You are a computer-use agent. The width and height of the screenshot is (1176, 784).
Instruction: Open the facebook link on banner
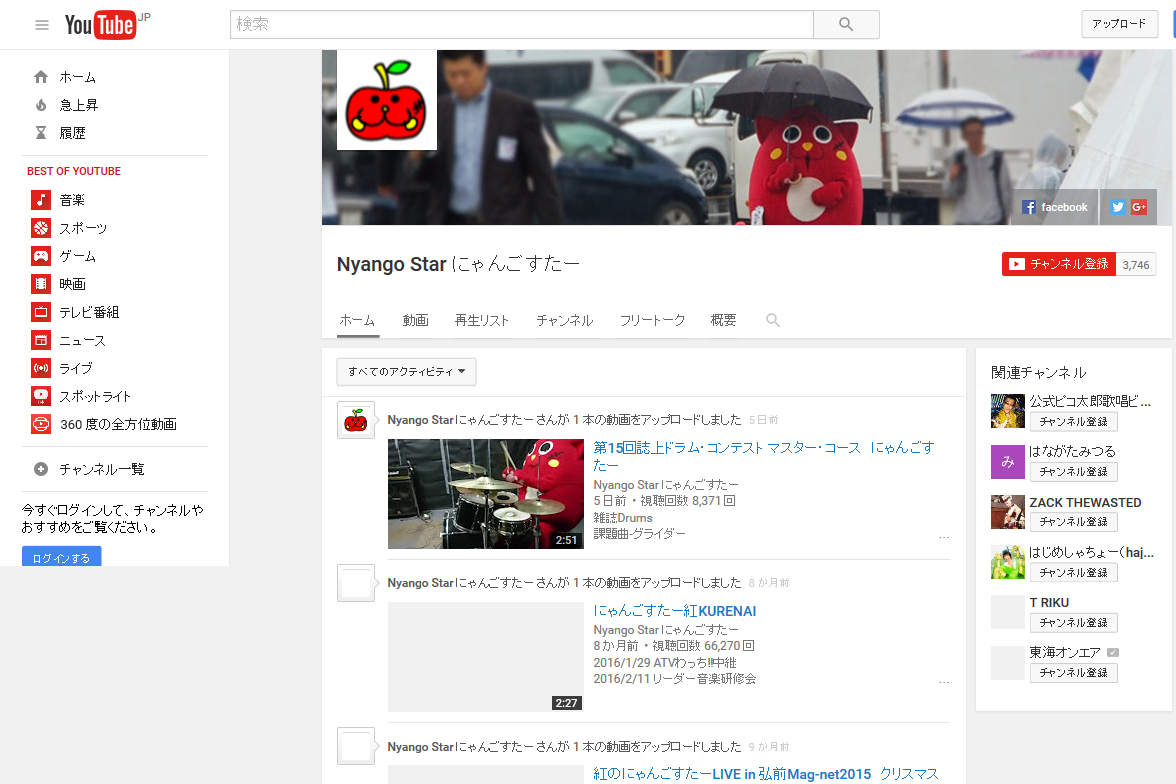[x=1054, y=207]
